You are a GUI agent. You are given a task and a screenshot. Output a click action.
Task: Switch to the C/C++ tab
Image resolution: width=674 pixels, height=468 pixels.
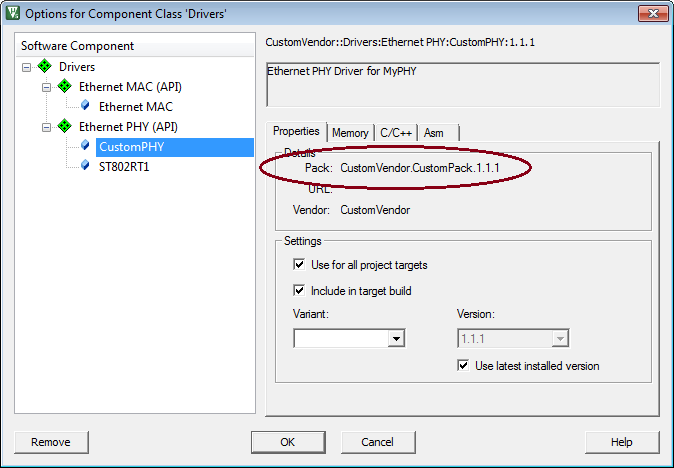(x=395, y=133)
